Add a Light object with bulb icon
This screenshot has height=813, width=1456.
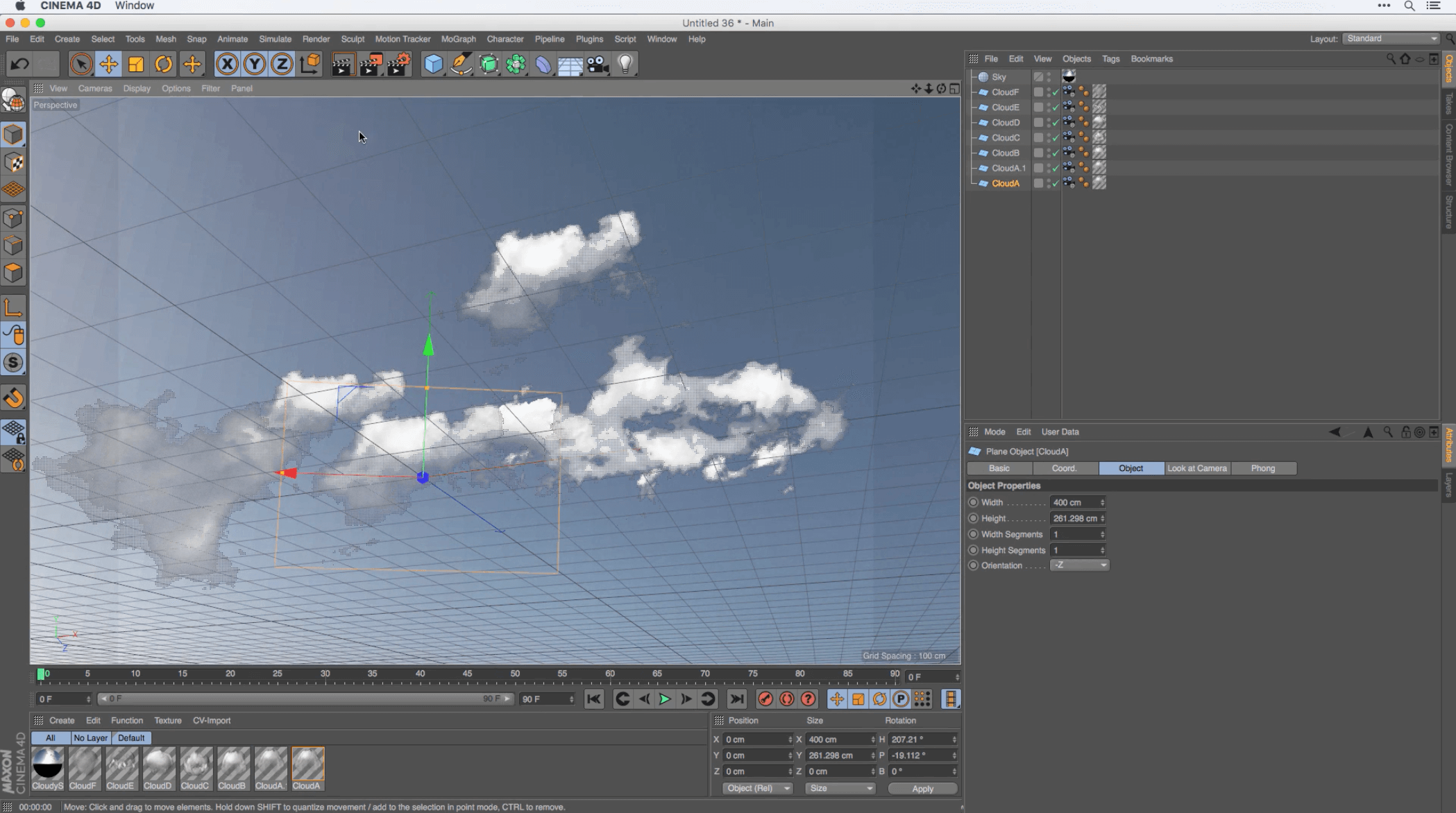[x=625, y=65]
